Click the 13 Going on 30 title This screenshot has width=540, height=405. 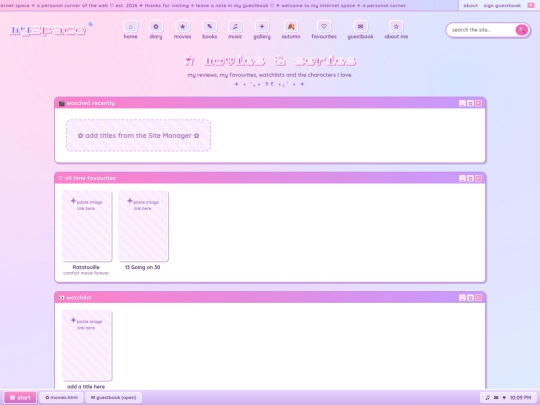[x=143, y=267]
